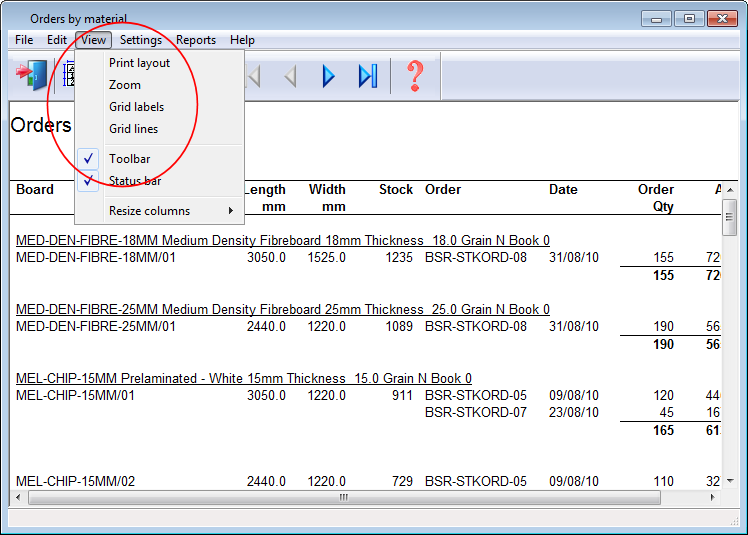748x535 pixels.
Task: Click the horizontal scrollbar thumb
Action: click(x=344, y=497)
